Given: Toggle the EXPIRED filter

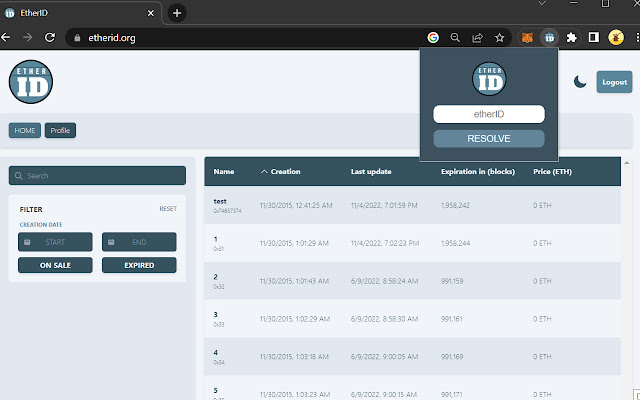Looking at the screenshot, I should tap(139, 265).
